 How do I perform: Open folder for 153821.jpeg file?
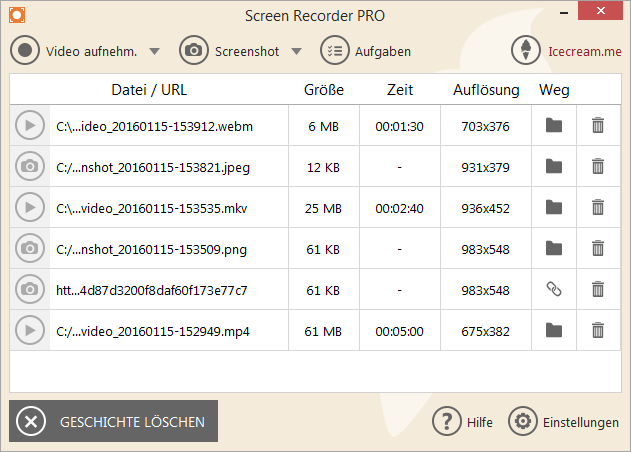[554, 166]
